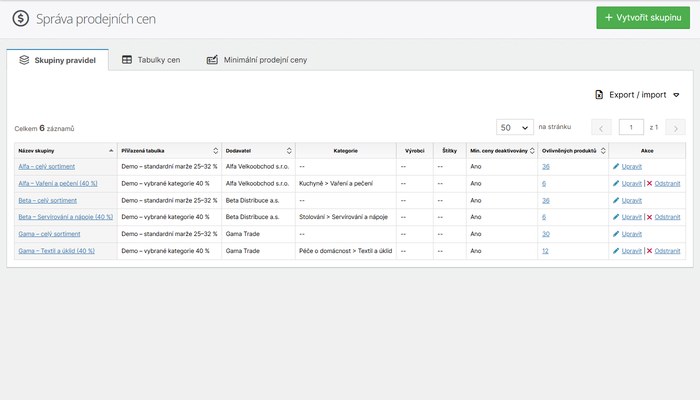This screenshot has height=400, width=700.
Task: Open affected products count 12 for Gama – Textil a úklid
Action: click(545, 251)
